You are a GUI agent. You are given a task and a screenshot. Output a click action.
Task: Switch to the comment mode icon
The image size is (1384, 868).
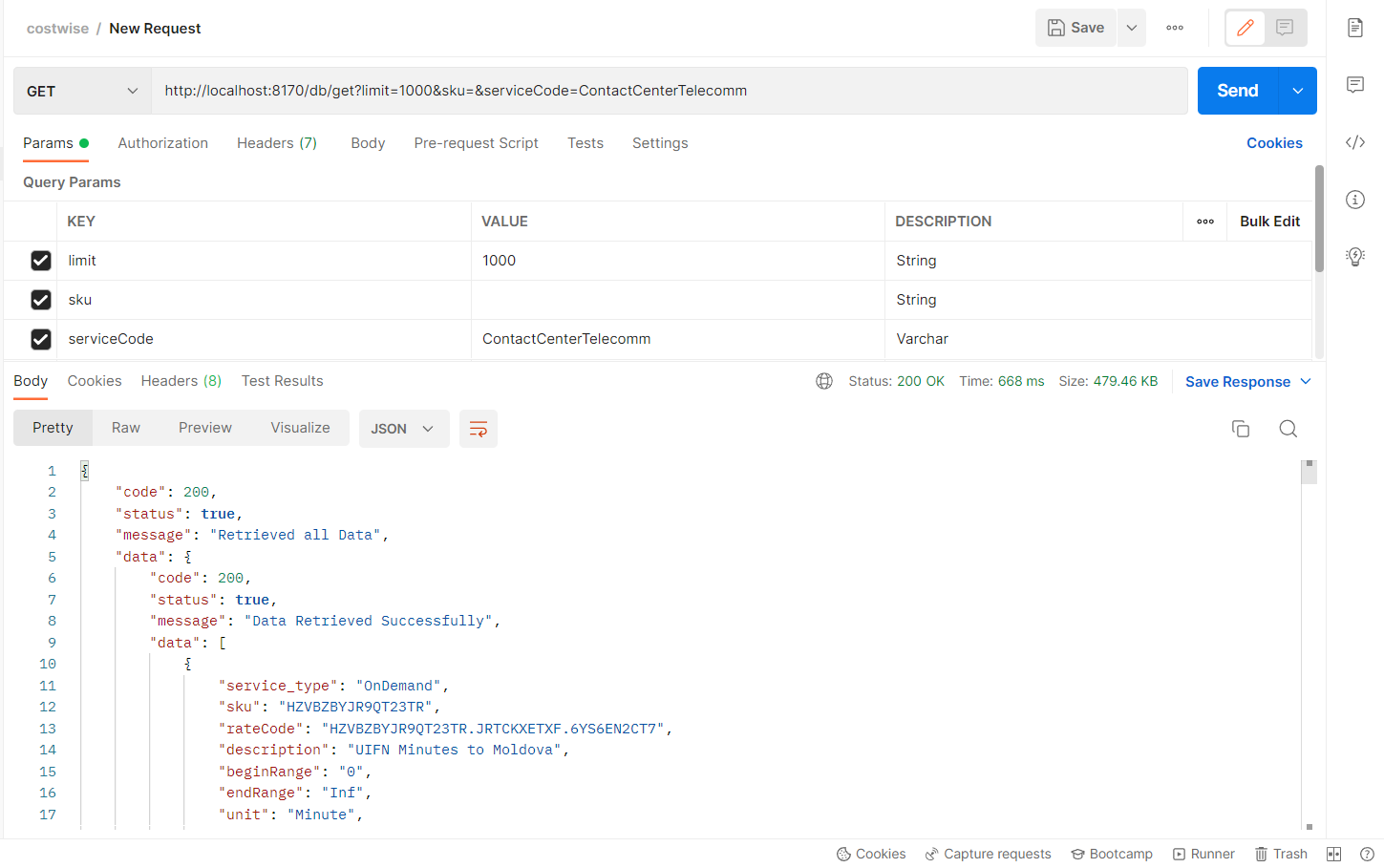(1285, 28)
